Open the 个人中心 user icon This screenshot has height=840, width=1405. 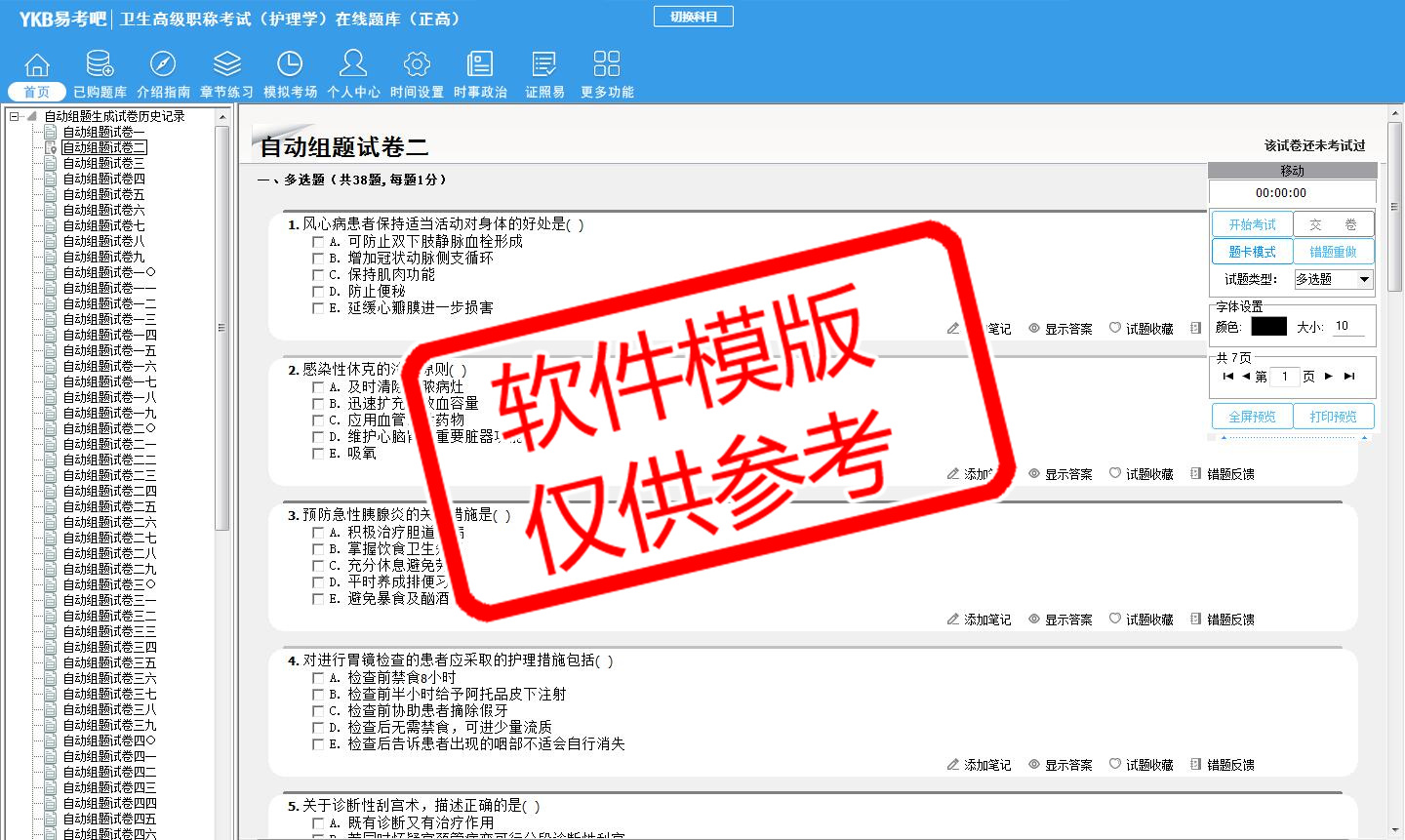353,65
